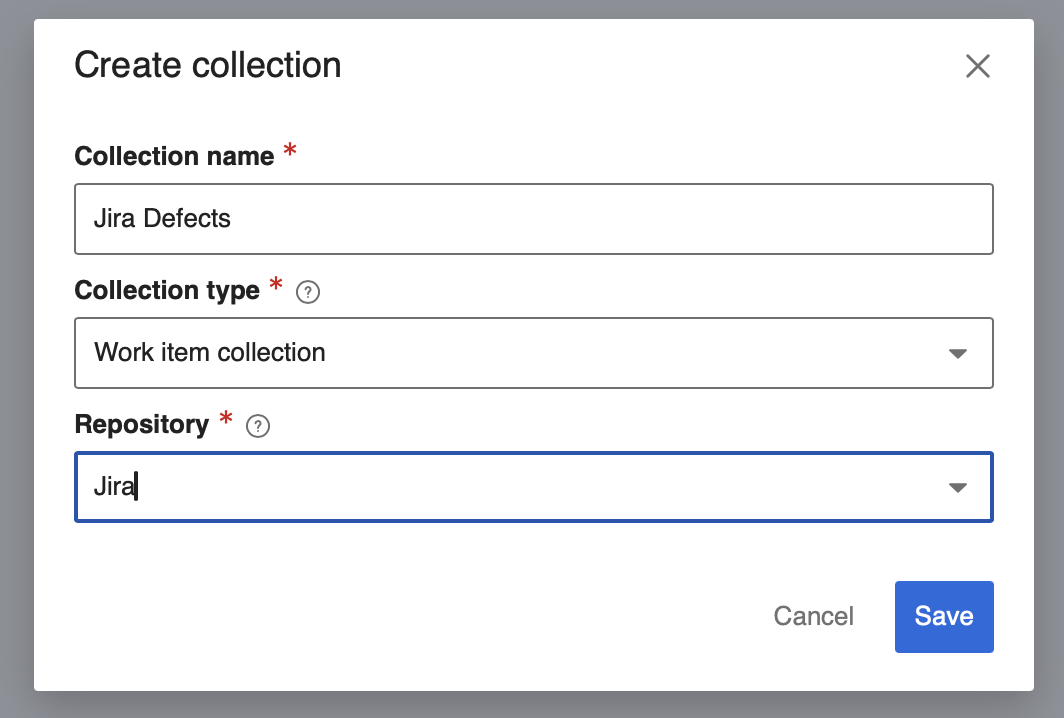Viewport: 1064px width, 718px height.
Task: Click the Create collection dialog title
Action: pyautogui.click(x=207, y=64)
